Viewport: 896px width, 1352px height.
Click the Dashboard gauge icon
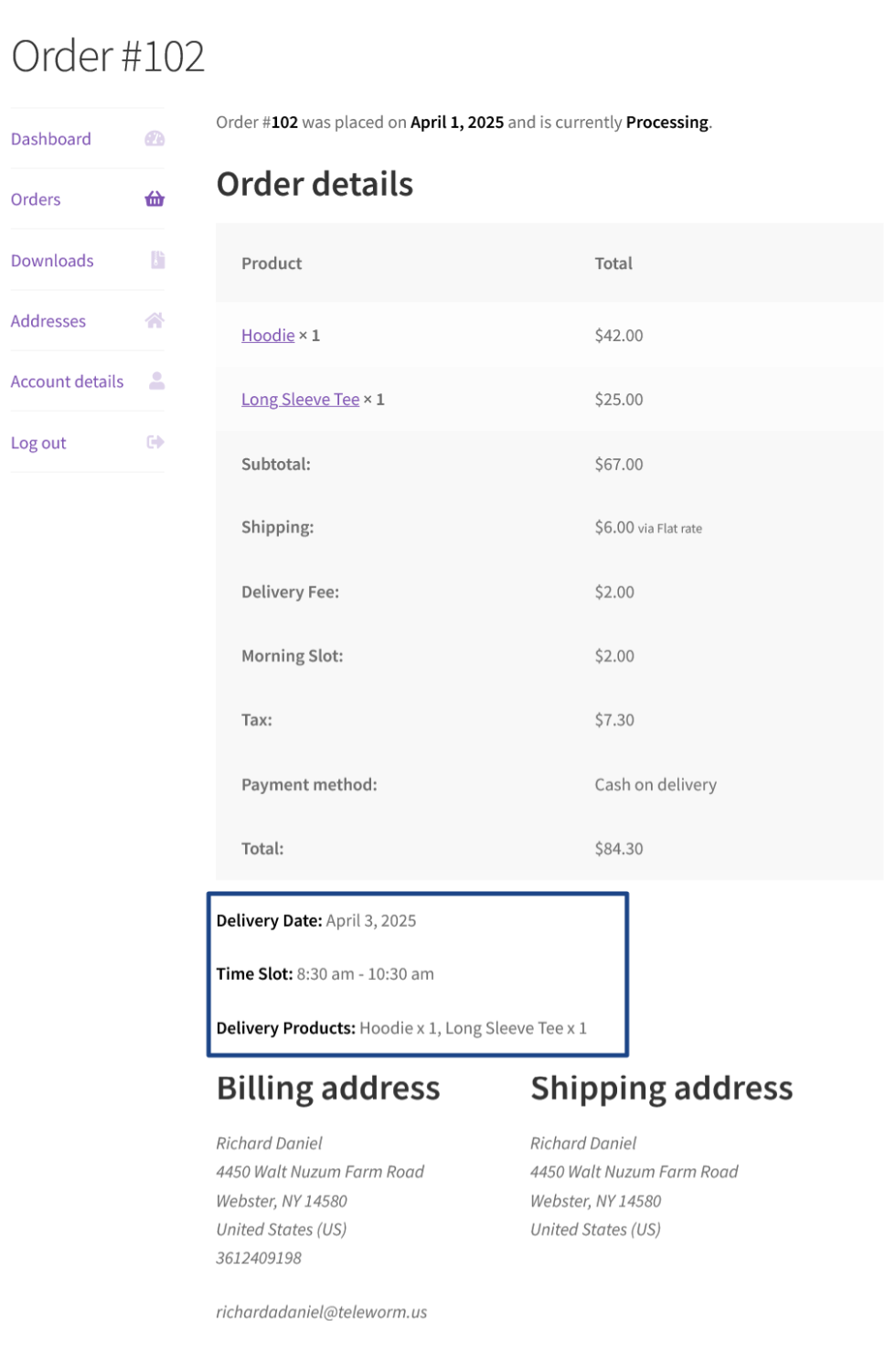pyautogui.click(x=155, y=139)
